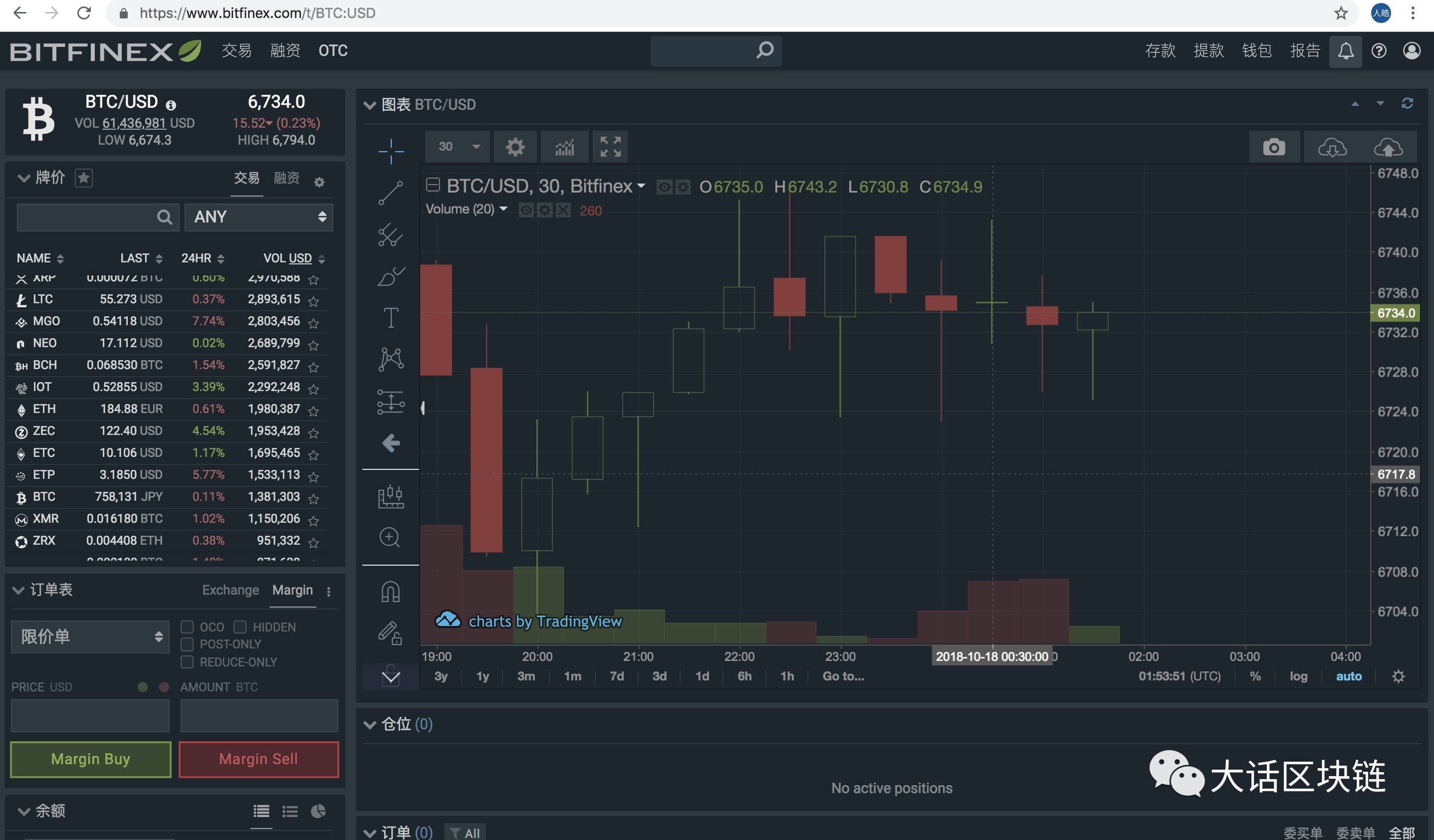
Task: Load chart layout from cloud
Action: coord(1332,147)
